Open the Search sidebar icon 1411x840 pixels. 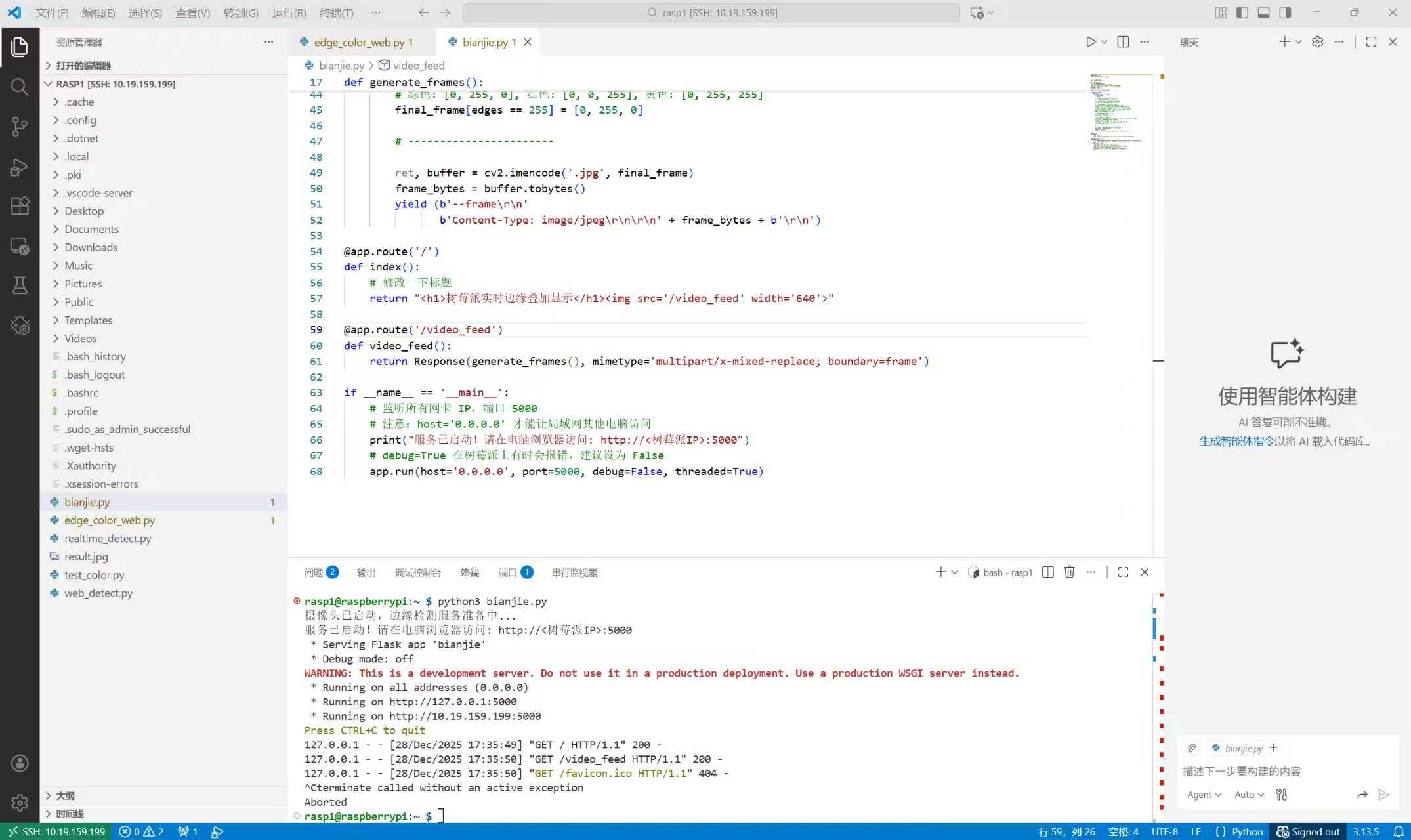pos(20,86)
